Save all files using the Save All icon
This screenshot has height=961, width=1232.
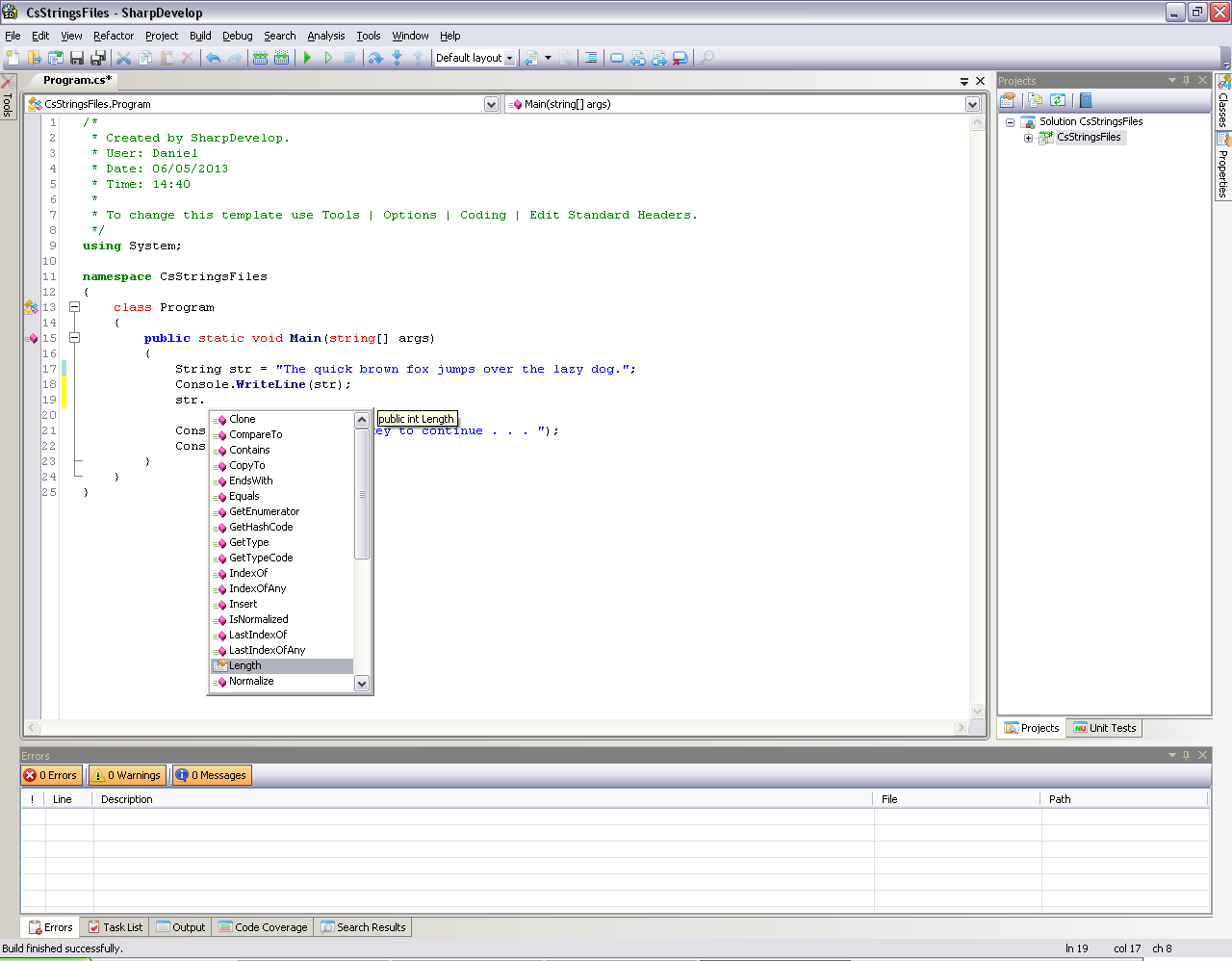click(x=97, y=58)
